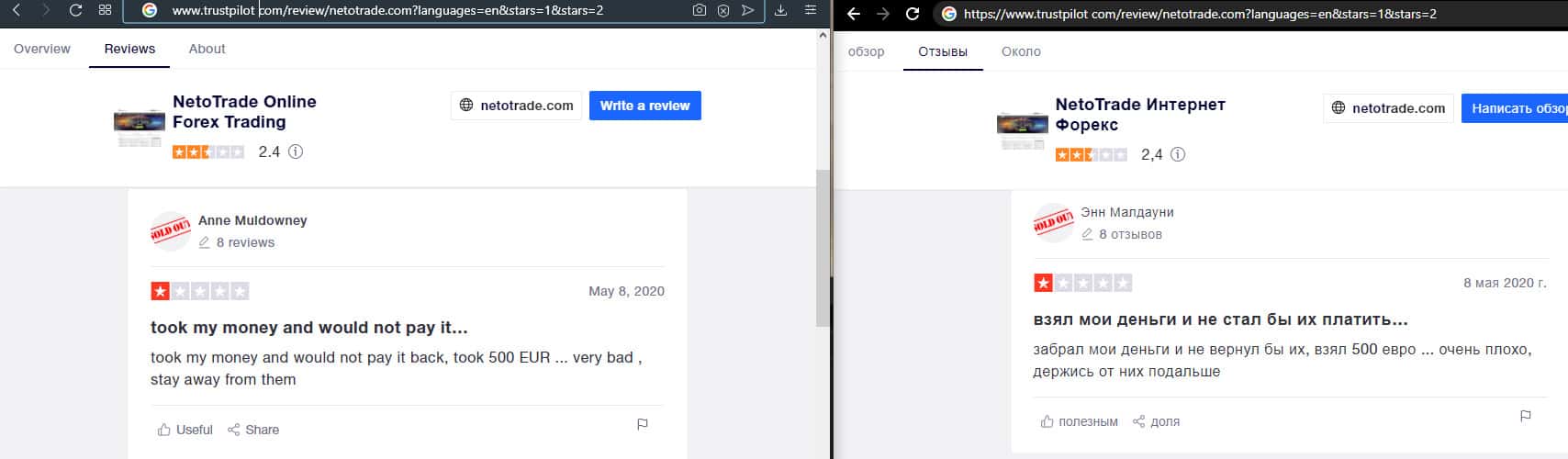Switch to the About tab
Viewport: 1568px width, 459px height.
[x=207, y=49]
